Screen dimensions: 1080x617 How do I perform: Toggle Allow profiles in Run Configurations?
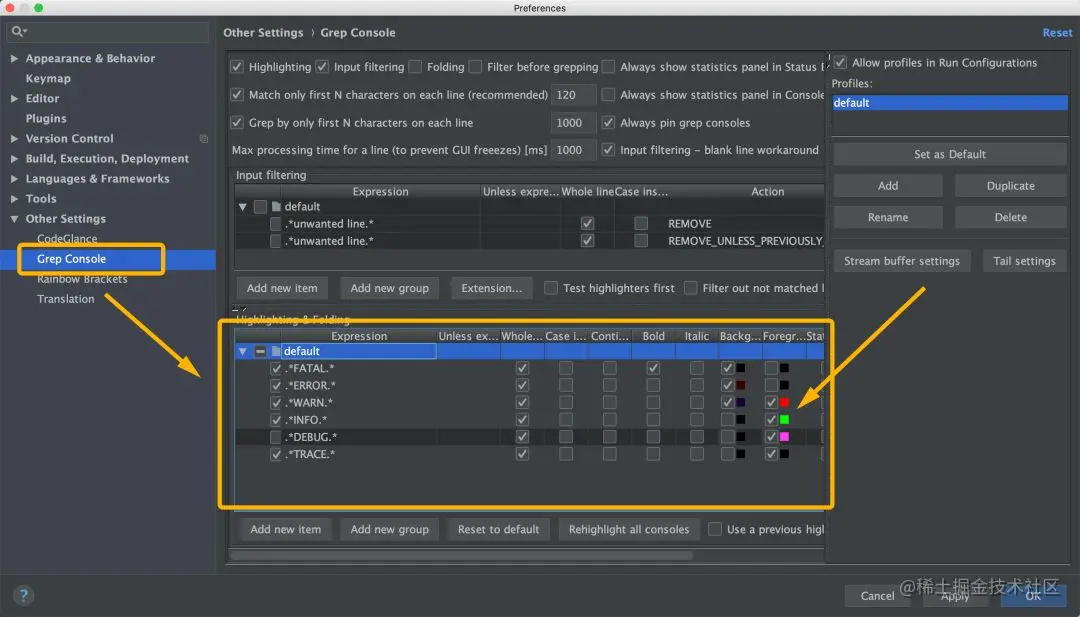pyautogui.click(x=840, y=63)
